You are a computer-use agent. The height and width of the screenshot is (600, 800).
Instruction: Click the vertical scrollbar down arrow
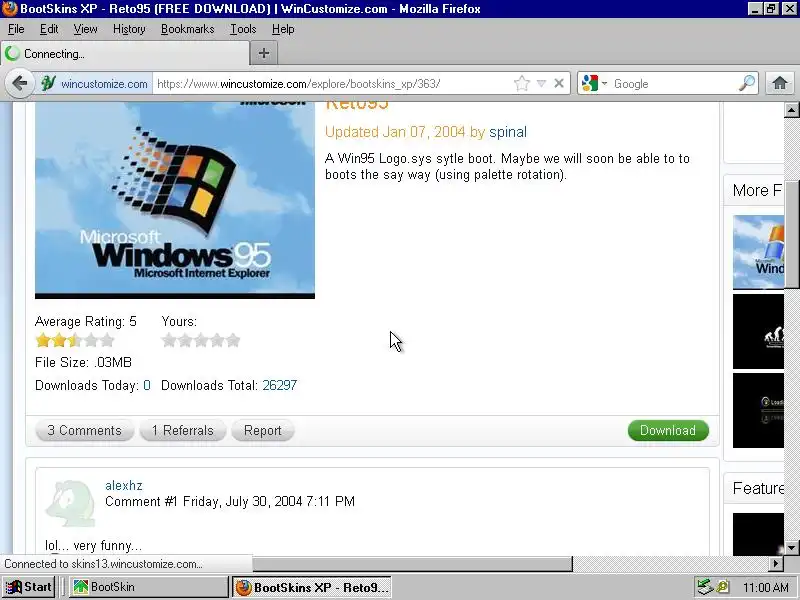click(792, 547)
